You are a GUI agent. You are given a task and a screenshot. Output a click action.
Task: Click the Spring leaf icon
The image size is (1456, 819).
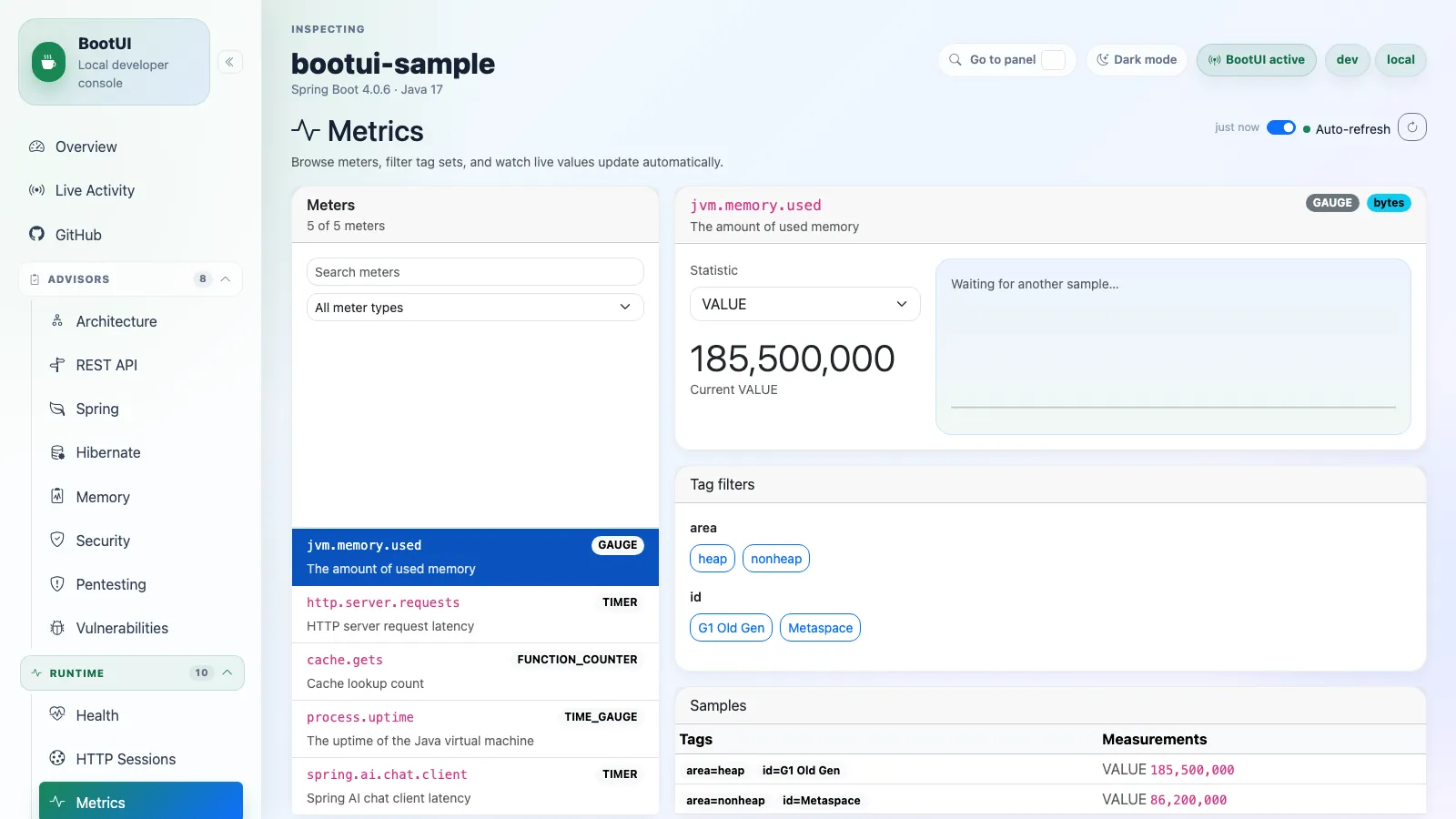(57, 408)
